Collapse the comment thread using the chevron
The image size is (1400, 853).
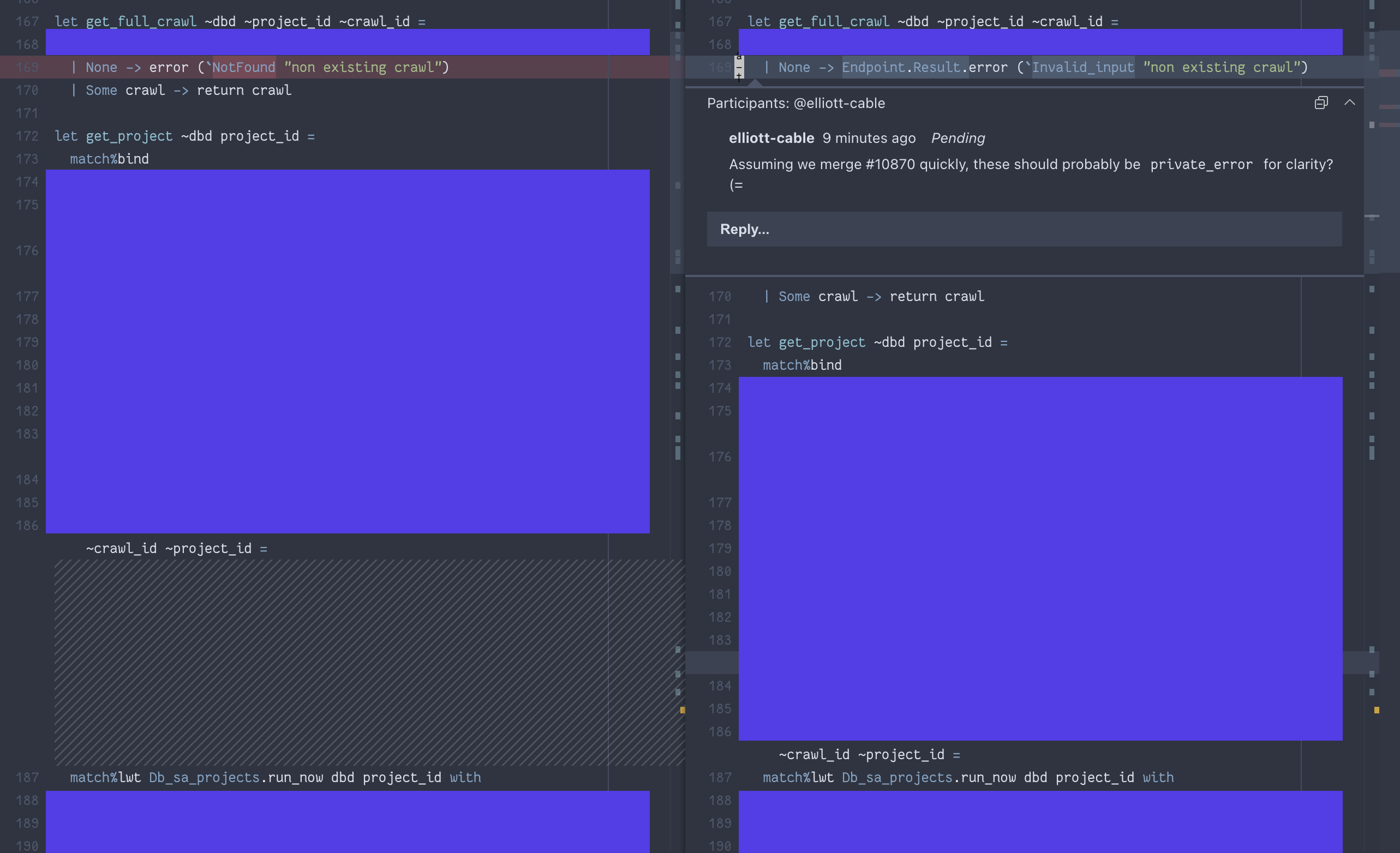tap(1351, 103)
